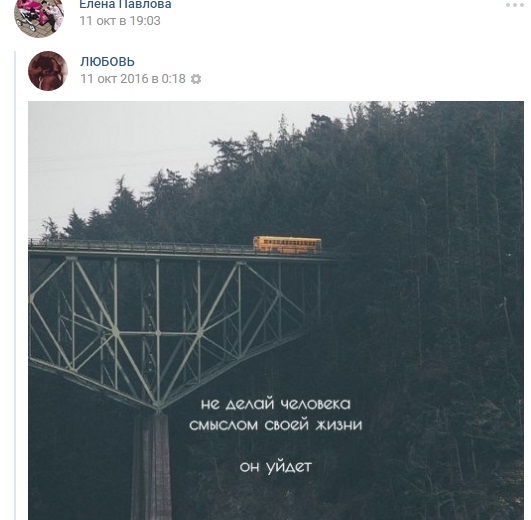The height and width of the screenshot is (520, 531).
Task: Open the post timestamp 11 окт в 19:03
Action: click(x=120, y=21)
